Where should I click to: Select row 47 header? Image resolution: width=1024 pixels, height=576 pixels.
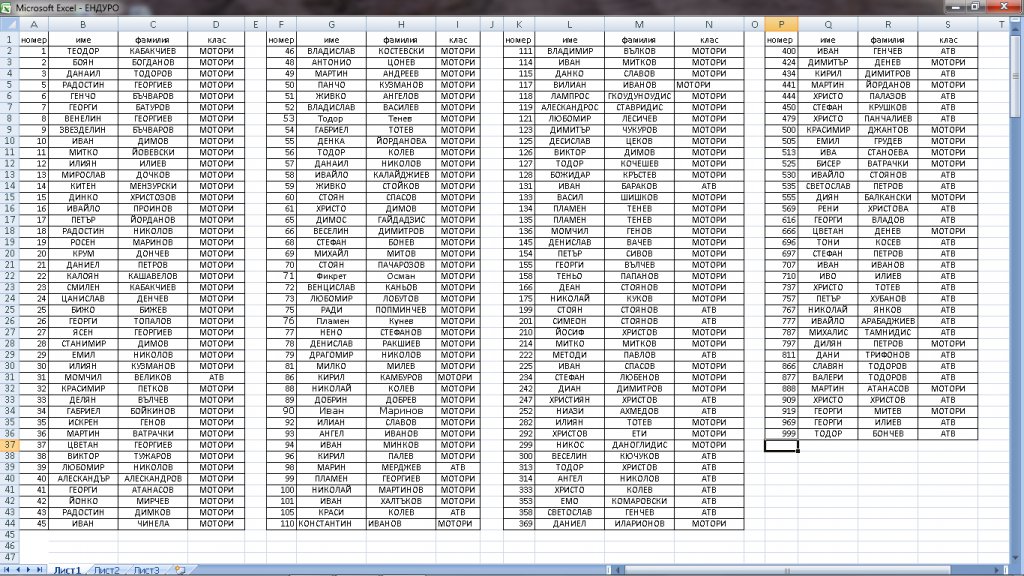(x=9, y=557)
